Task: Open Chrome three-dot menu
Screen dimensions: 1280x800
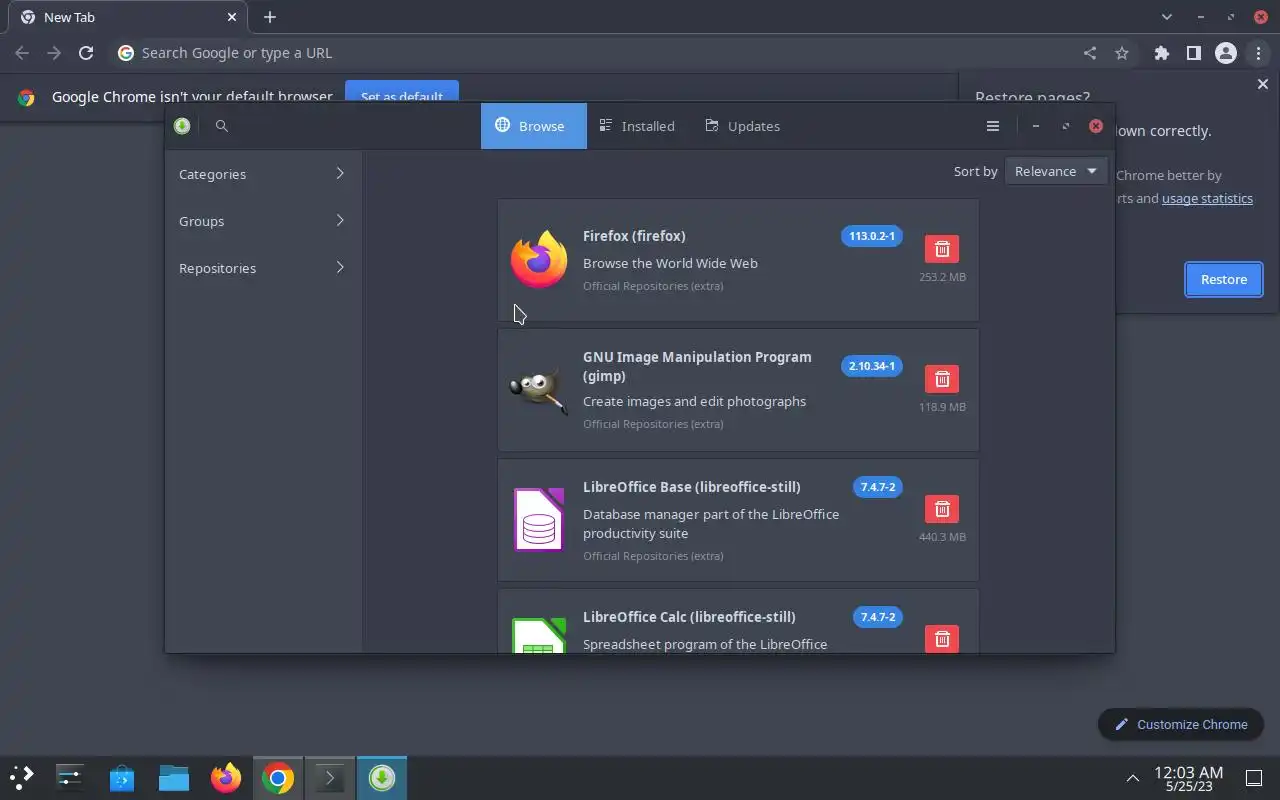Action: pos(1258,53)
